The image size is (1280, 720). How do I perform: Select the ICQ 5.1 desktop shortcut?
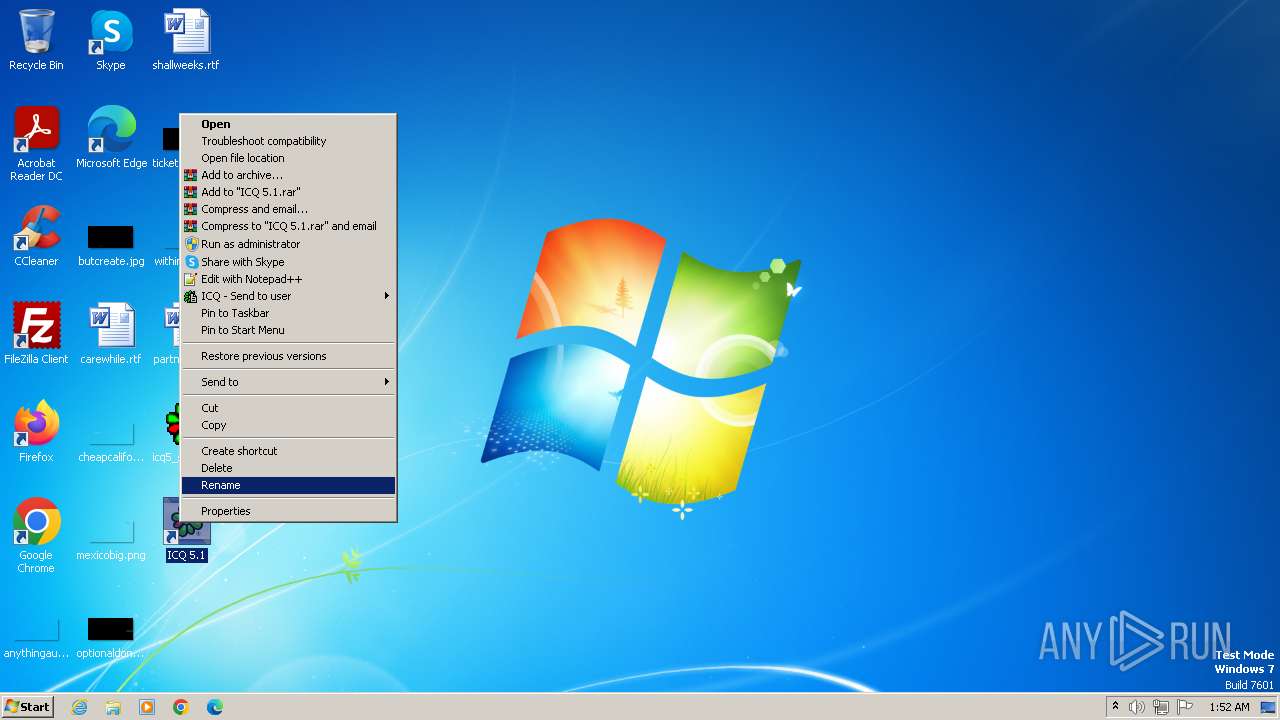[187, 530]
